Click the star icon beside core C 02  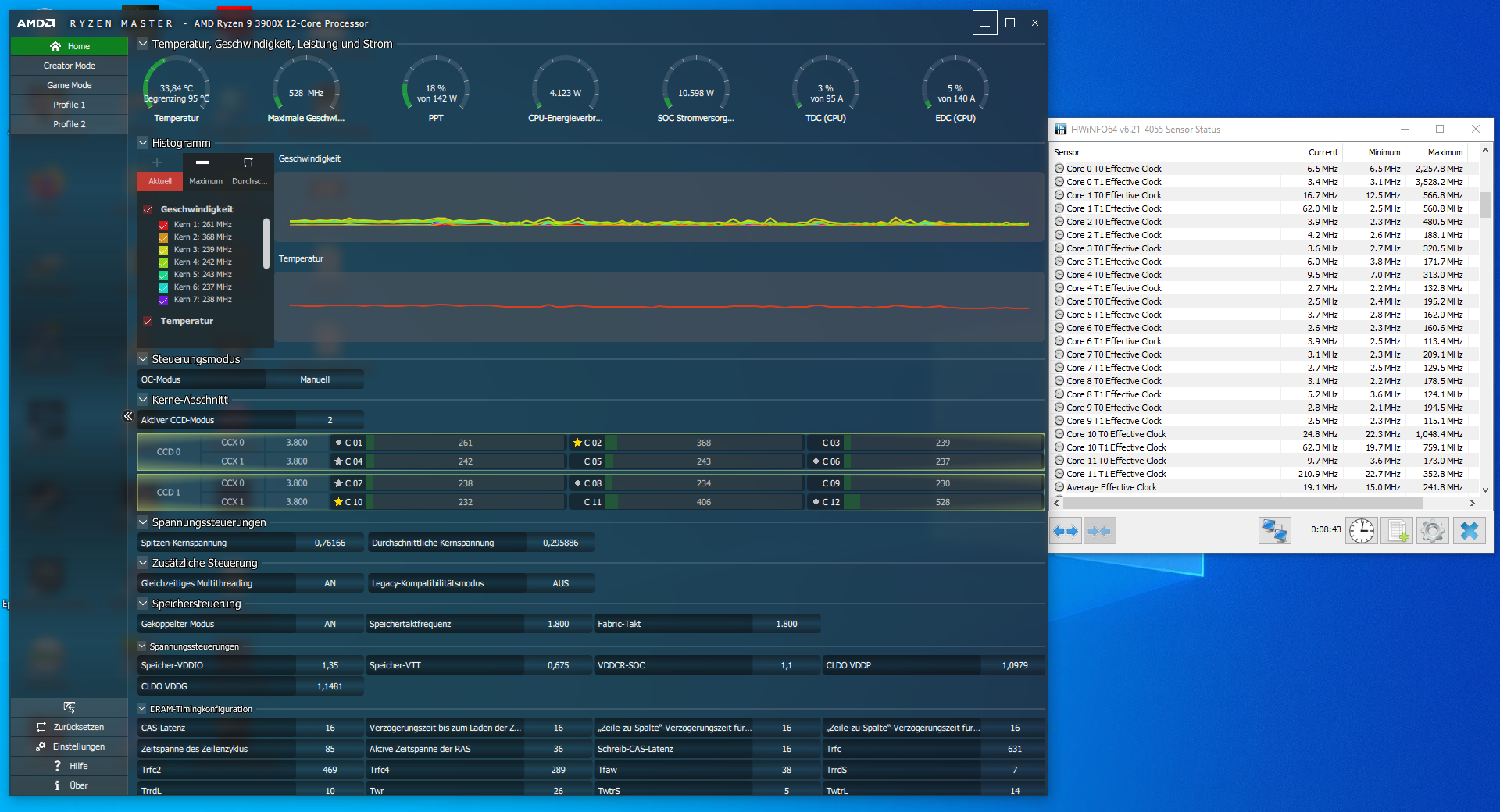577,443
